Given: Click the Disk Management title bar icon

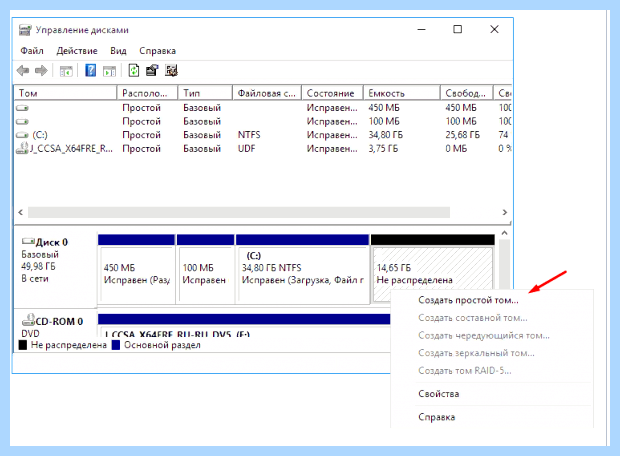Looking at the screenshot, I should (x=25, y=30).
